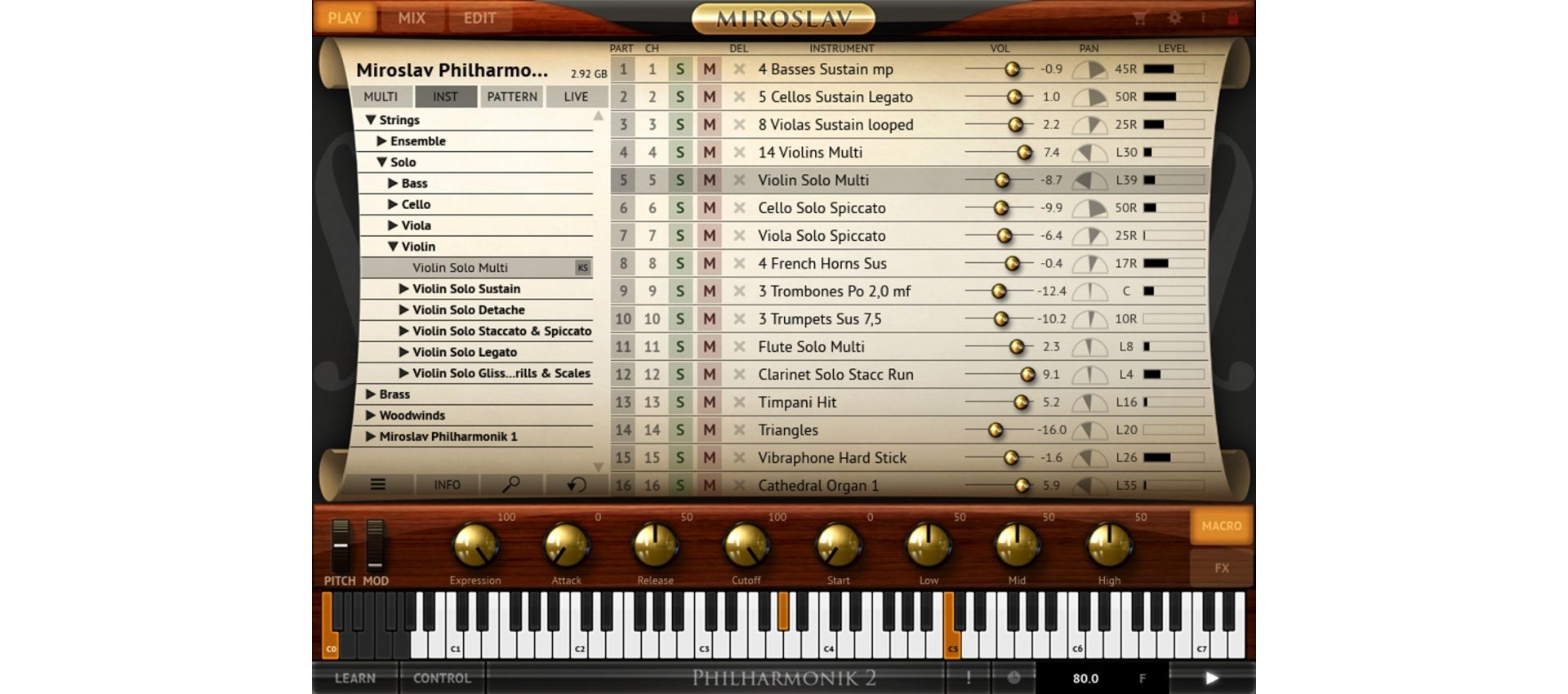Click the Cutoff macro knob
1568x694 pixels.
point(746,545)
